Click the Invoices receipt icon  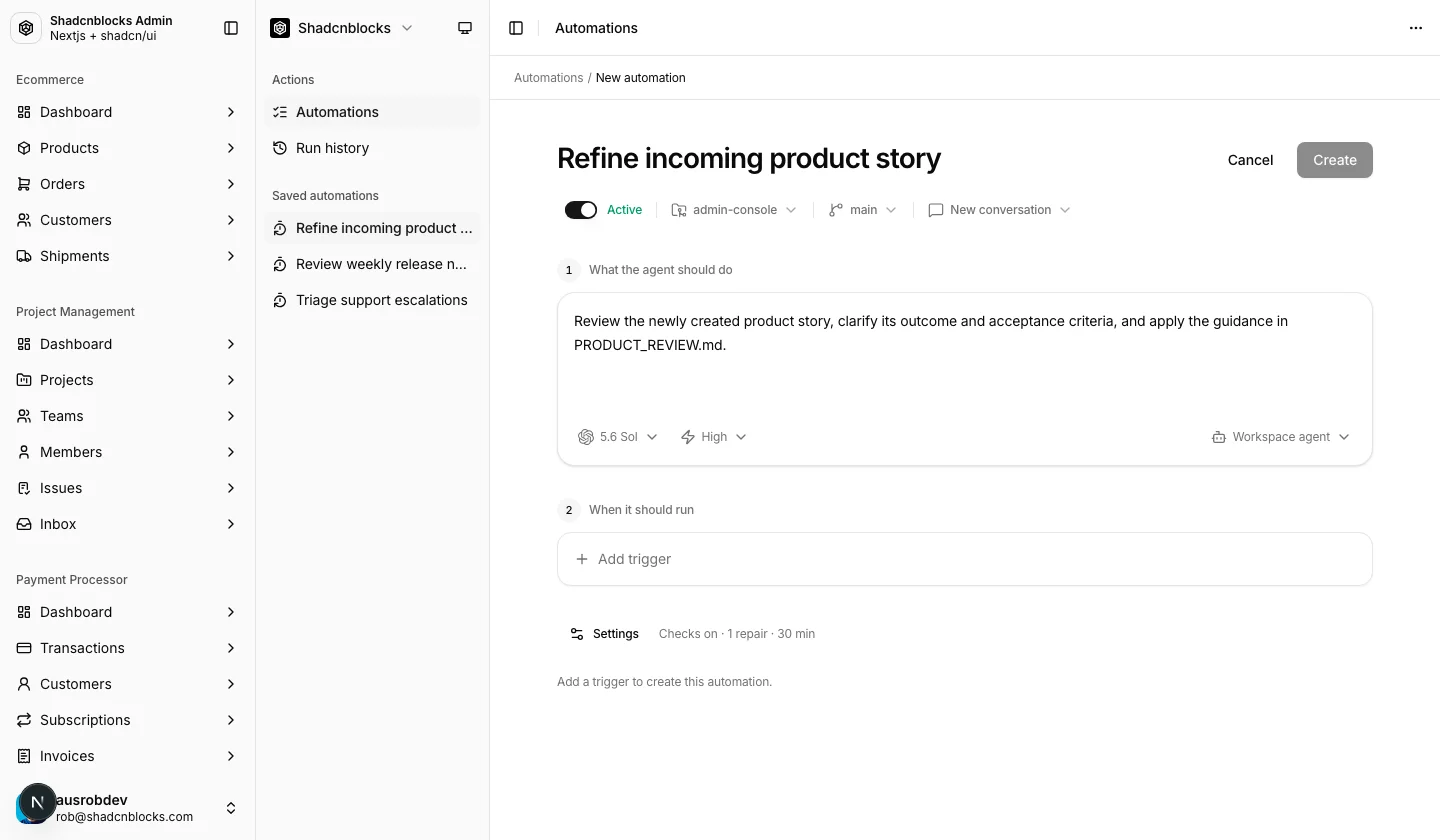pos(24,756)
